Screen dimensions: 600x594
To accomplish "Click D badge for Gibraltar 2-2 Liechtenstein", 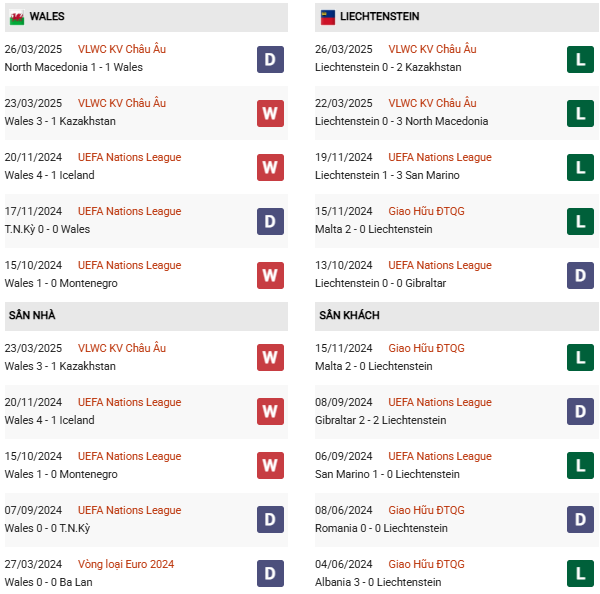I will 580,411.
